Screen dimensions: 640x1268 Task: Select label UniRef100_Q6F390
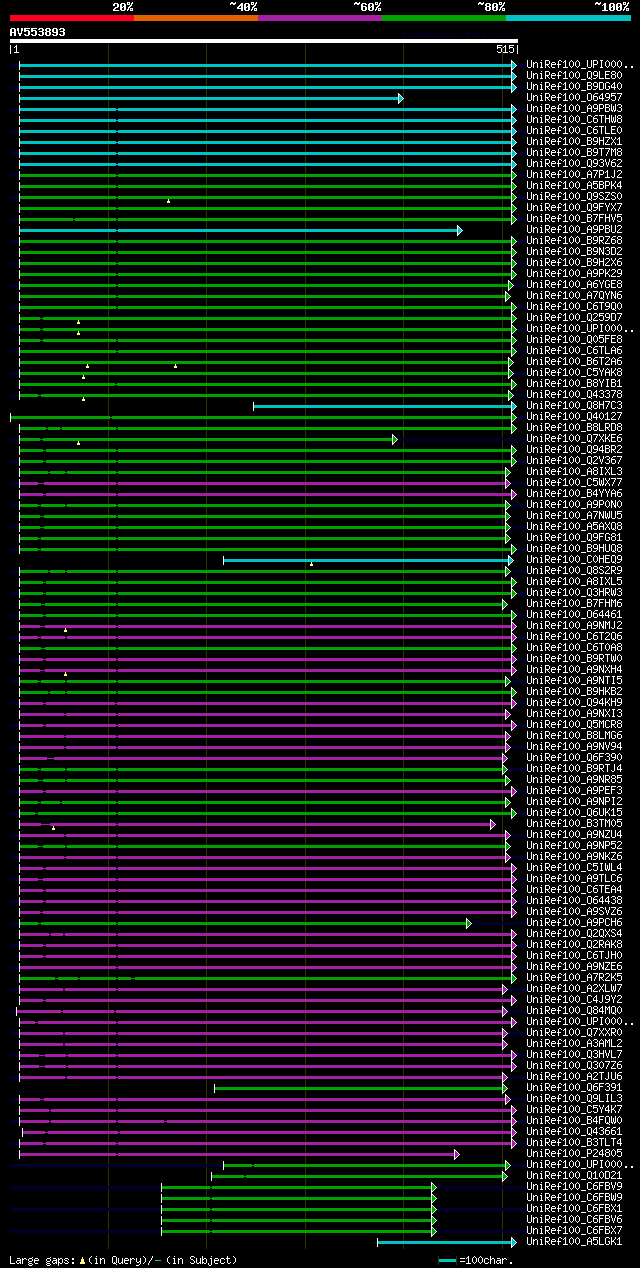pos(574,758)
